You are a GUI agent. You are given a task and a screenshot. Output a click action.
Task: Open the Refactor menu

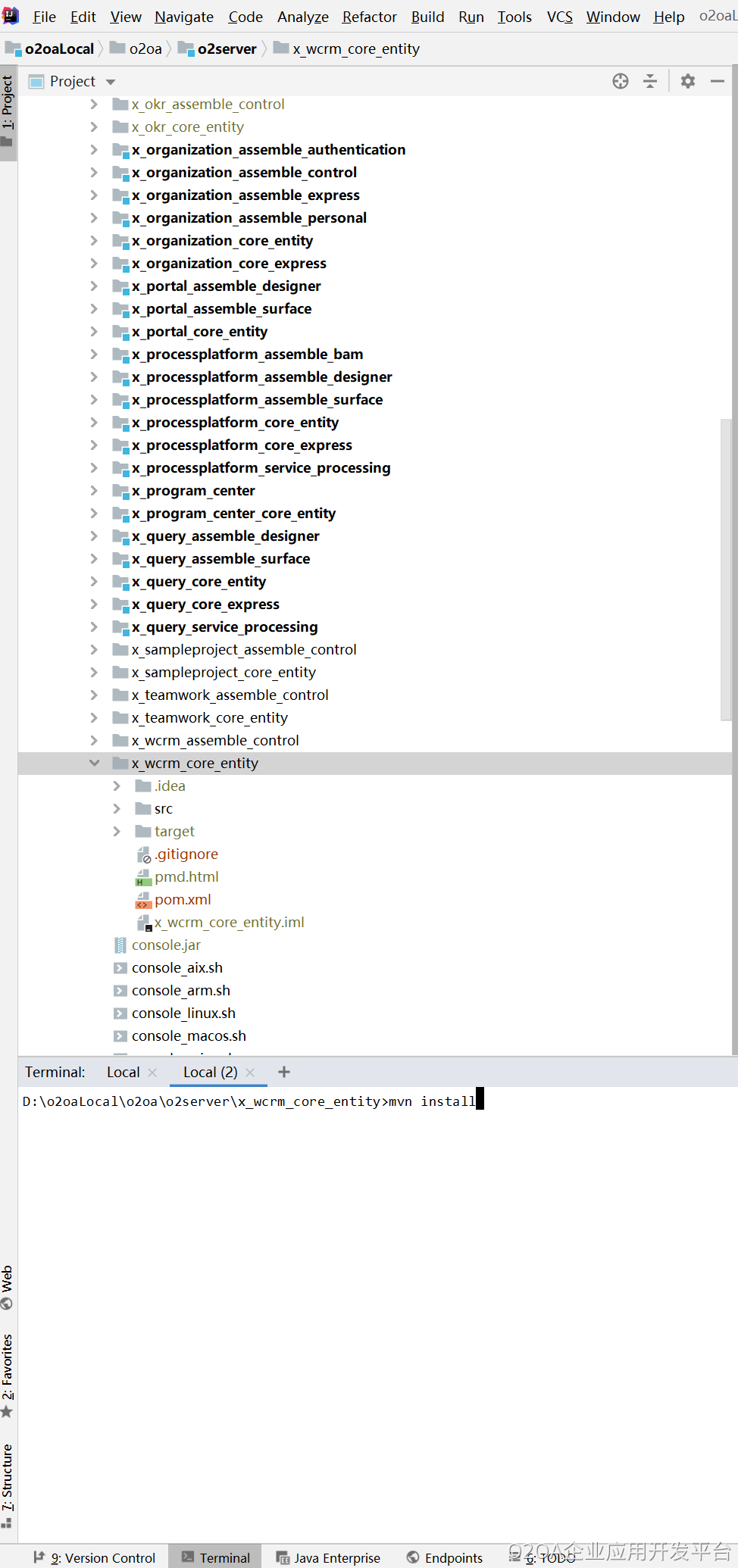click(369, 17)
